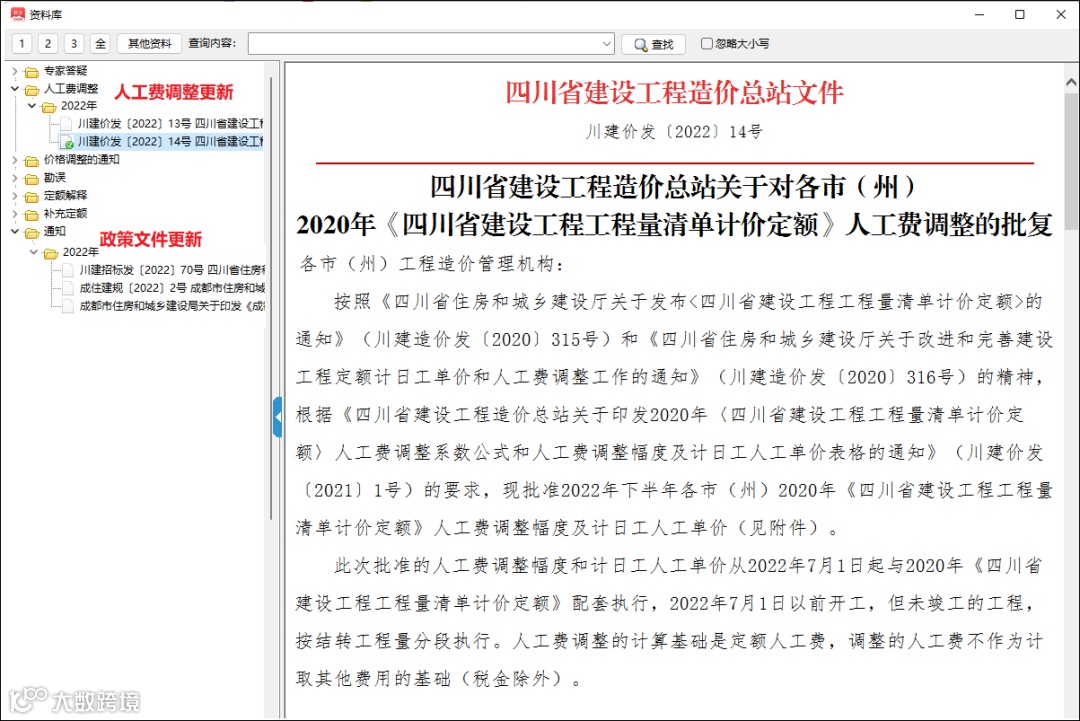Select the 通知 folder icon
Image resolution: width=1080 pixels, height=721 pixels.
pos(31,233)
